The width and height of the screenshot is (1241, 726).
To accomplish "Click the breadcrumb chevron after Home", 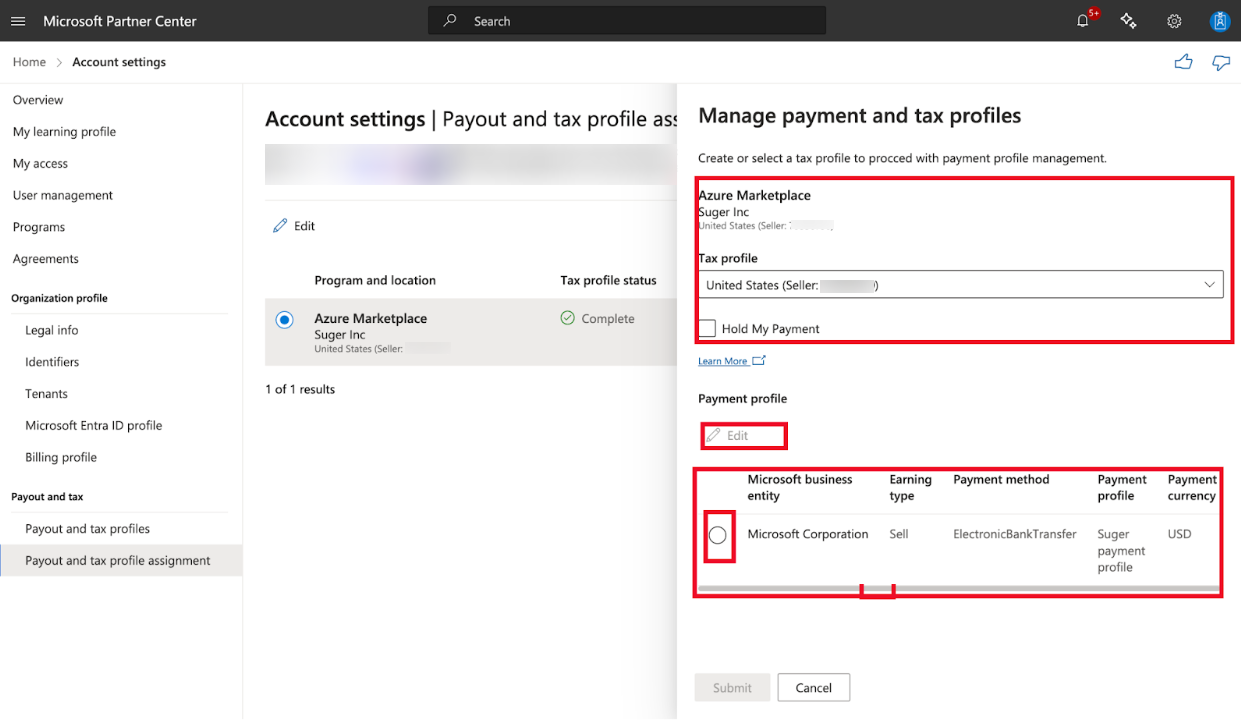I will coord(59,62).
